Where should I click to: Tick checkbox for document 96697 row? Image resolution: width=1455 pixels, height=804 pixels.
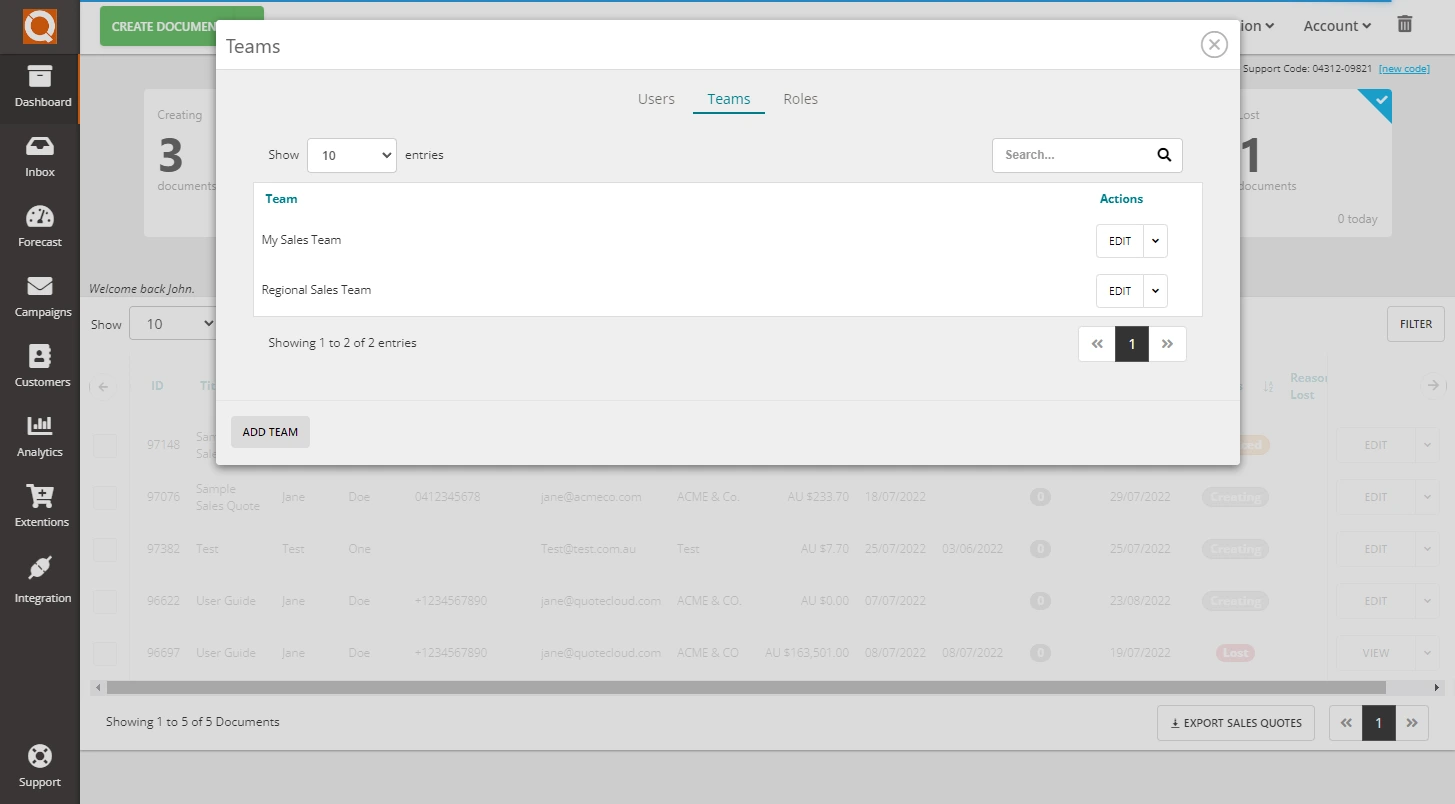(105, 653)
